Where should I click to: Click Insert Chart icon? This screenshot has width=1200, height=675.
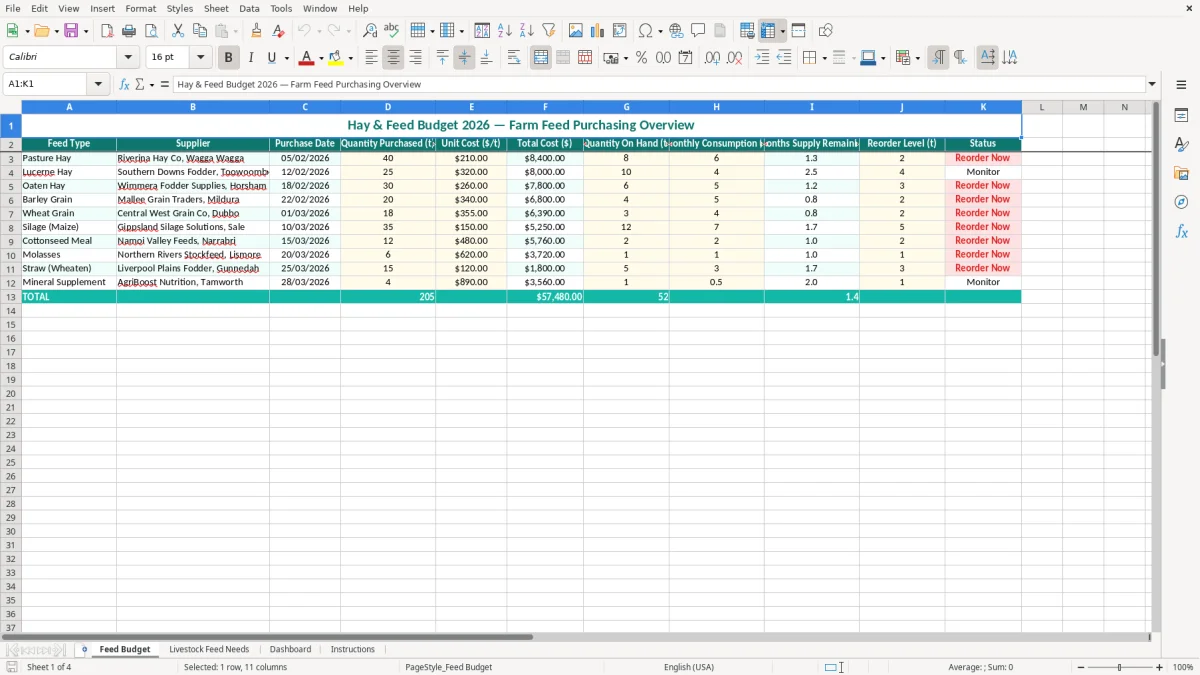pyautogui.click(x=598, y=31)
